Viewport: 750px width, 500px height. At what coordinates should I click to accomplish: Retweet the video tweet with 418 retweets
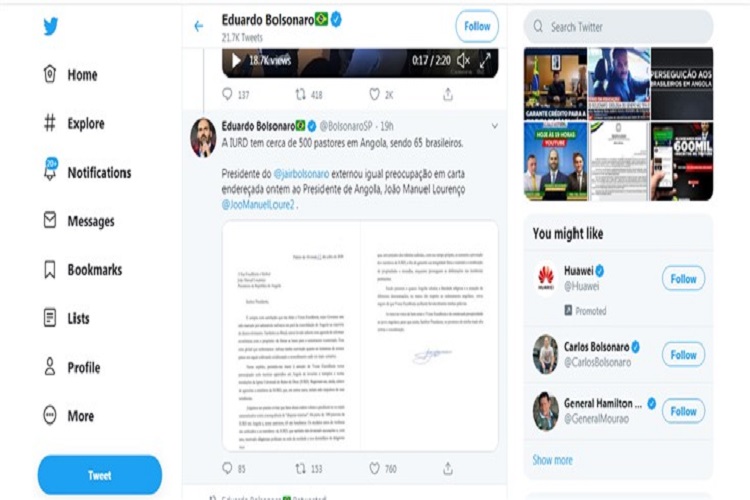coord(300,94)
